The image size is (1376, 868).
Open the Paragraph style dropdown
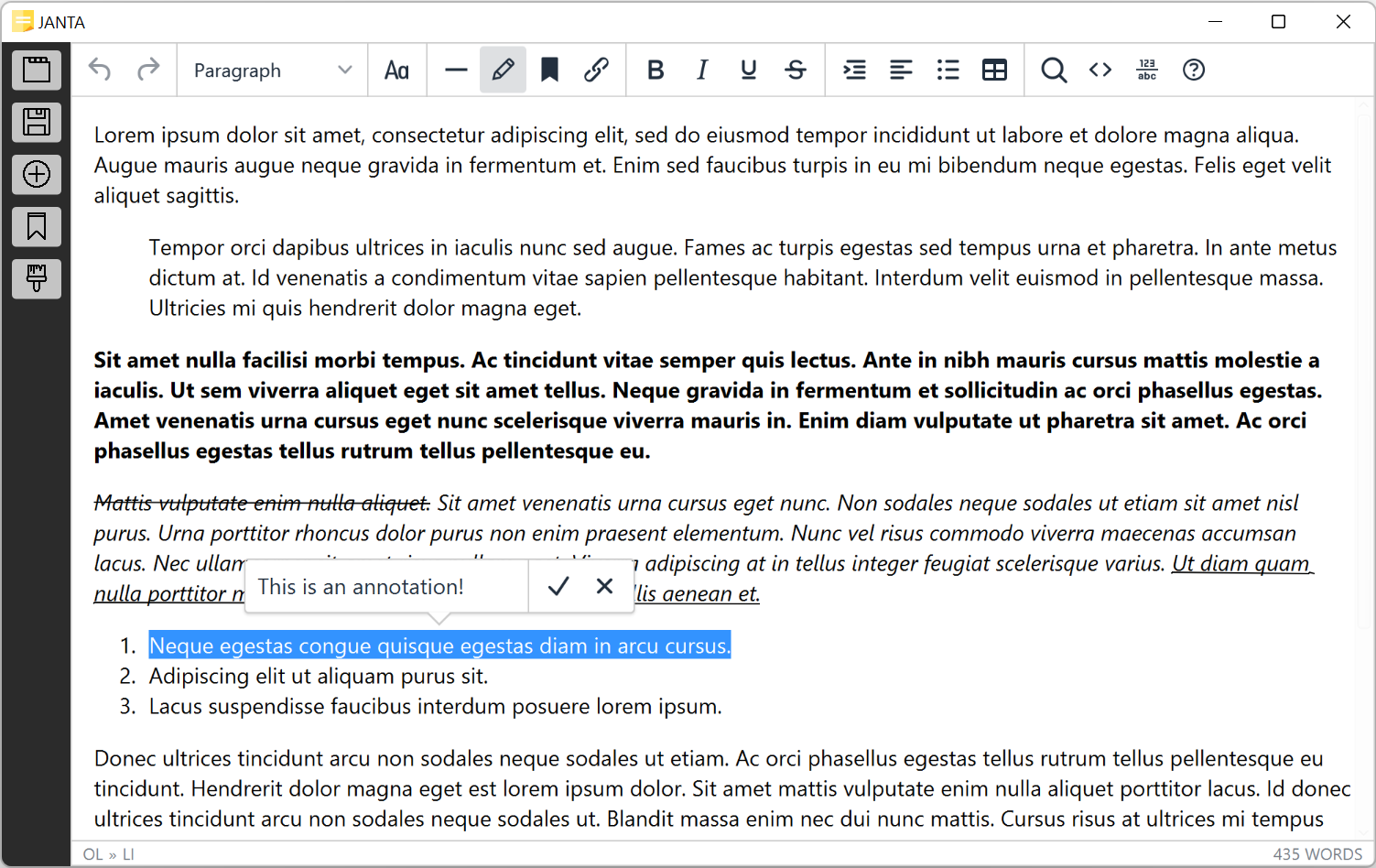pyautogui.click(x=272, y=71)
